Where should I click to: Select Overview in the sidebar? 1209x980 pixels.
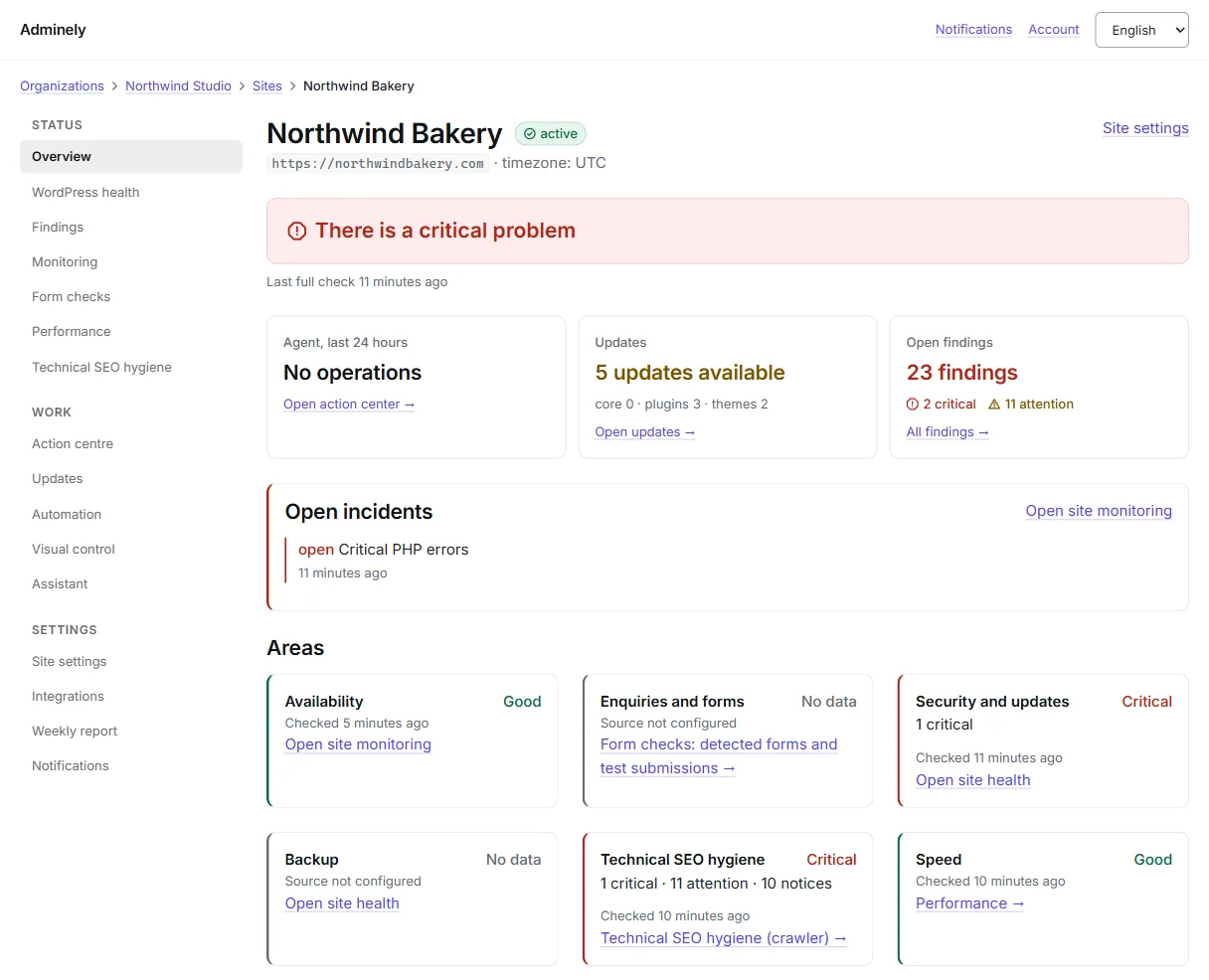(x=131, y=157)
